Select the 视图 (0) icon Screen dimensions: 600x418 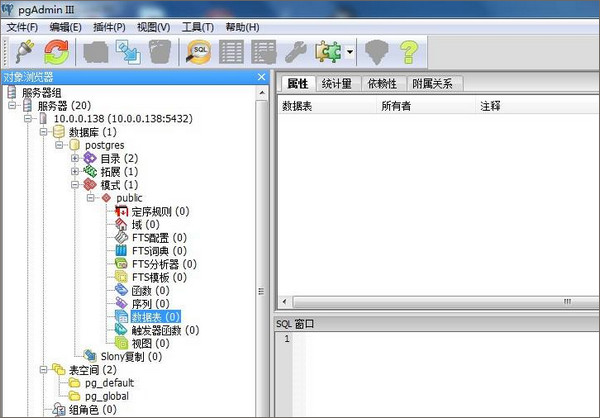click(x=121, y=343)
